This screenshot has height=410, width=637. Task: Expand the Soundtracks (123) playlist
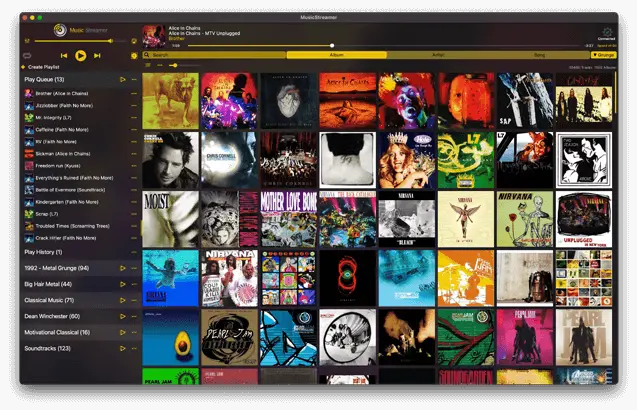48,349
